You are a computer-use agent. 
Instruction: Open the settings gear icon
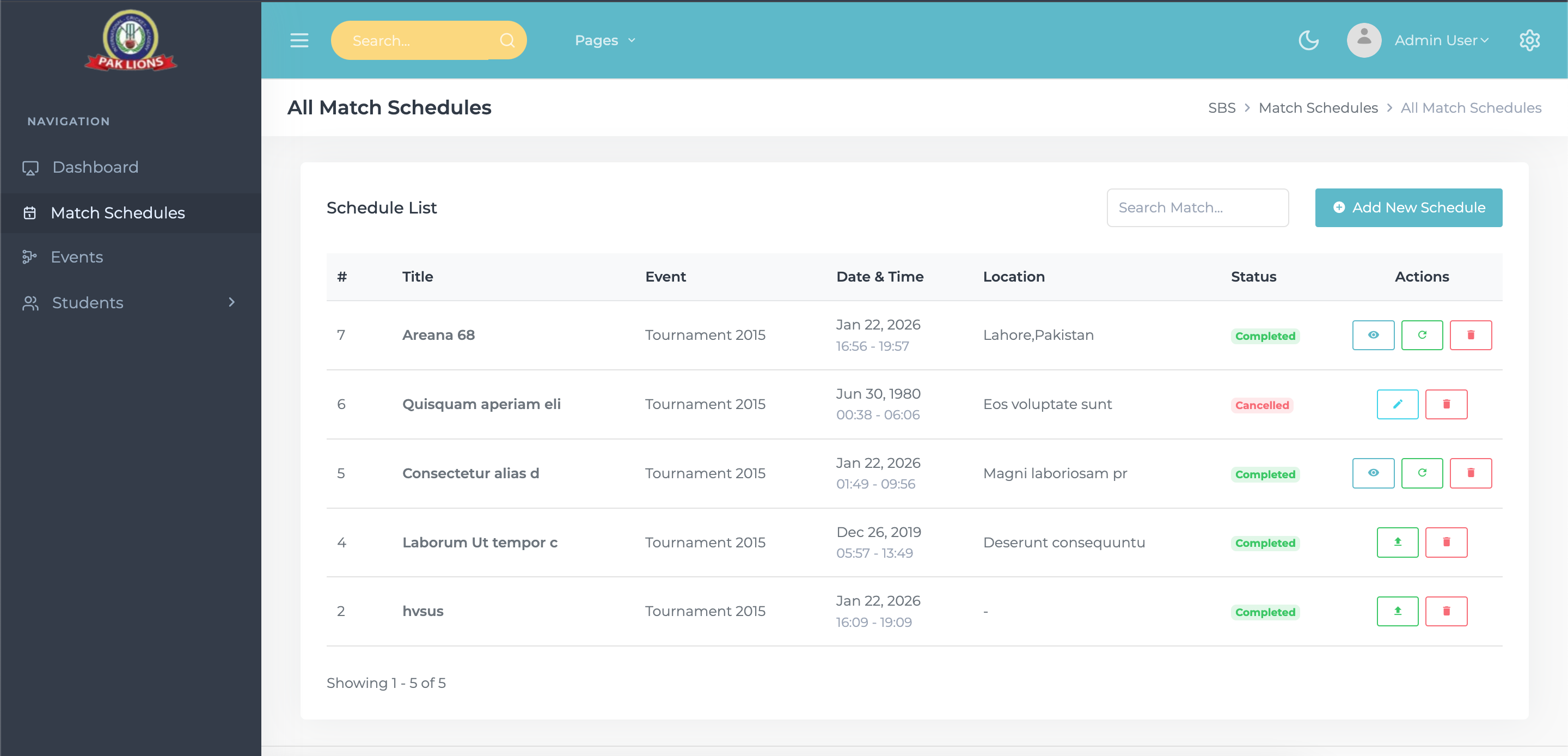(1529, 40)
